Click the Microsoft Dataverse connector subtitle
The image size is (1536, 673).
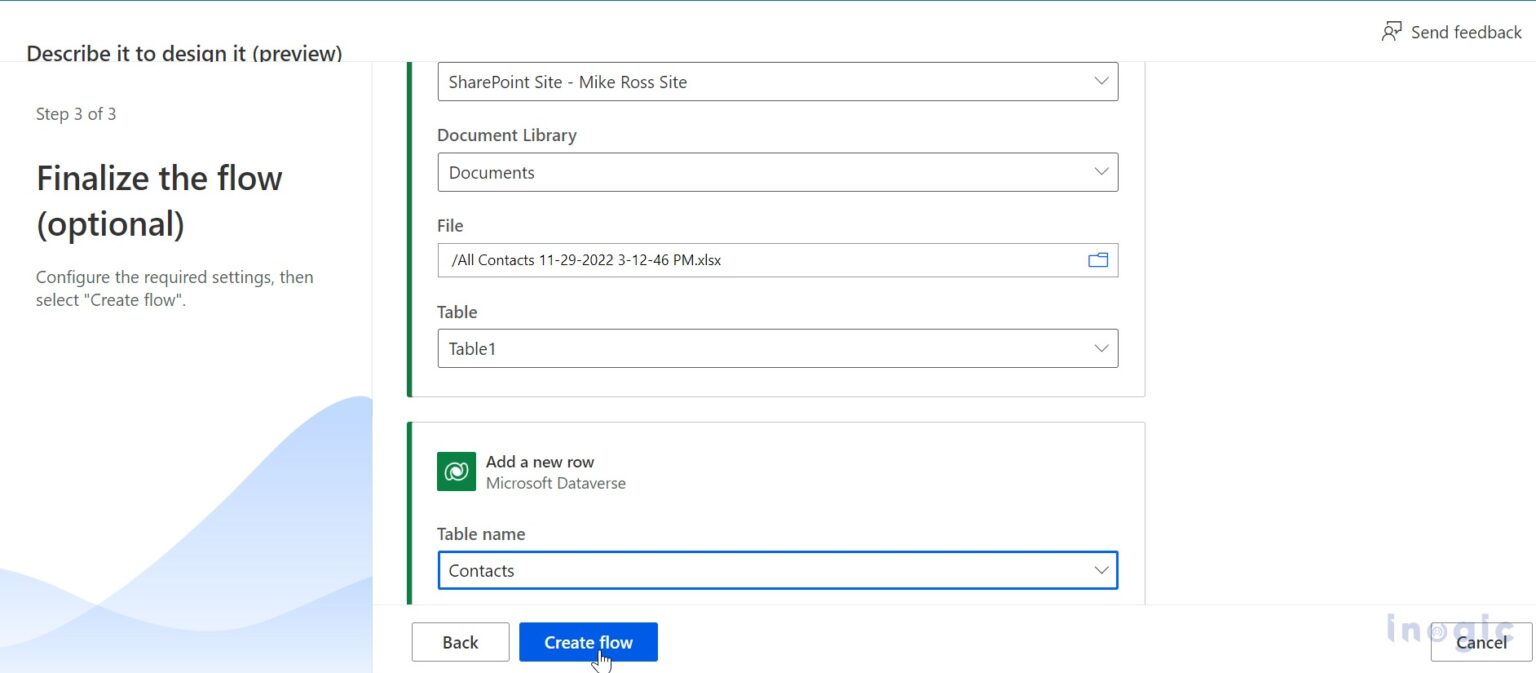click(x=555, y=483)
